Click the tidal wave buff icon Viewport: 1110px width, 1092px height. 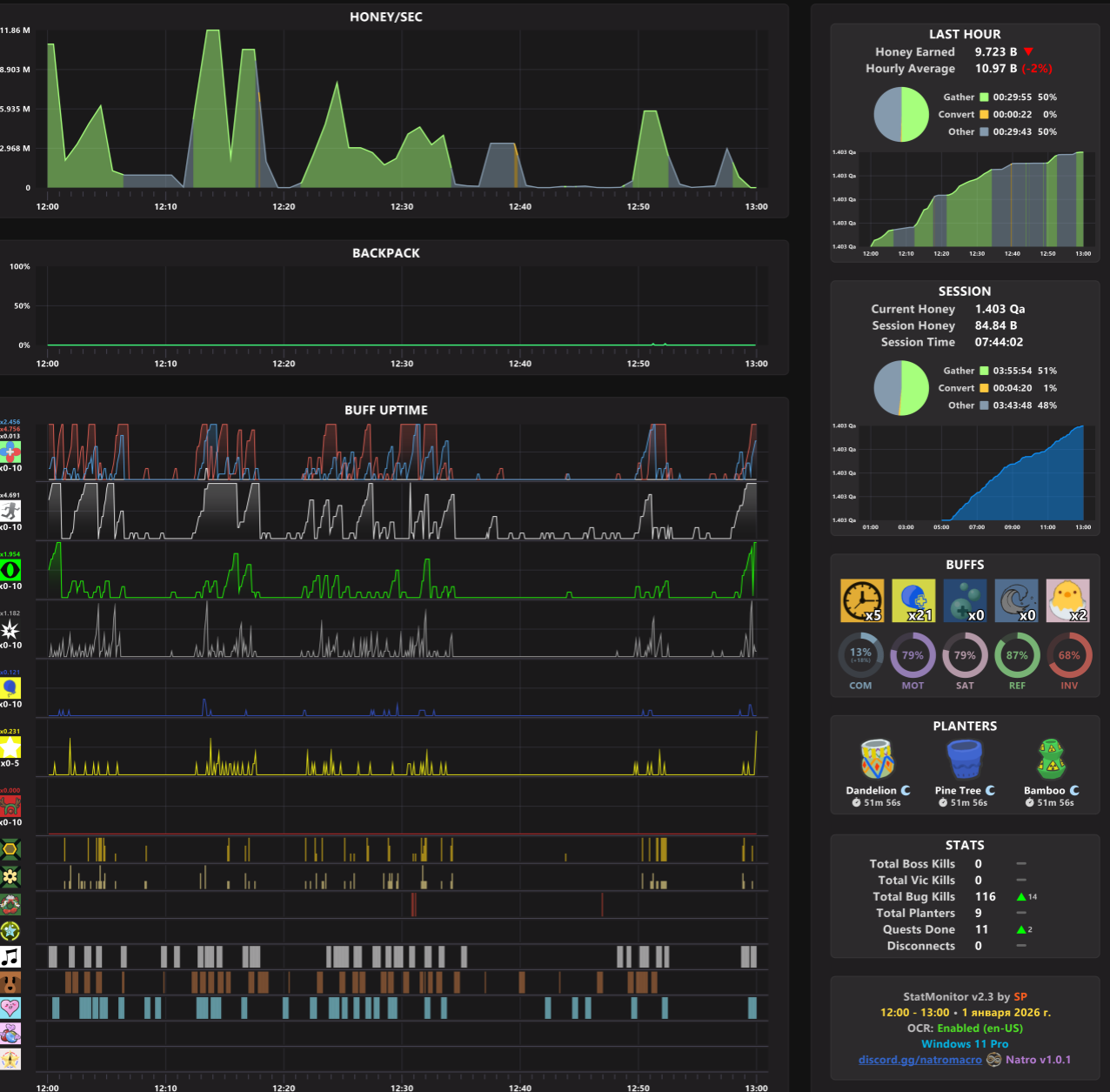click(1017, 601)
